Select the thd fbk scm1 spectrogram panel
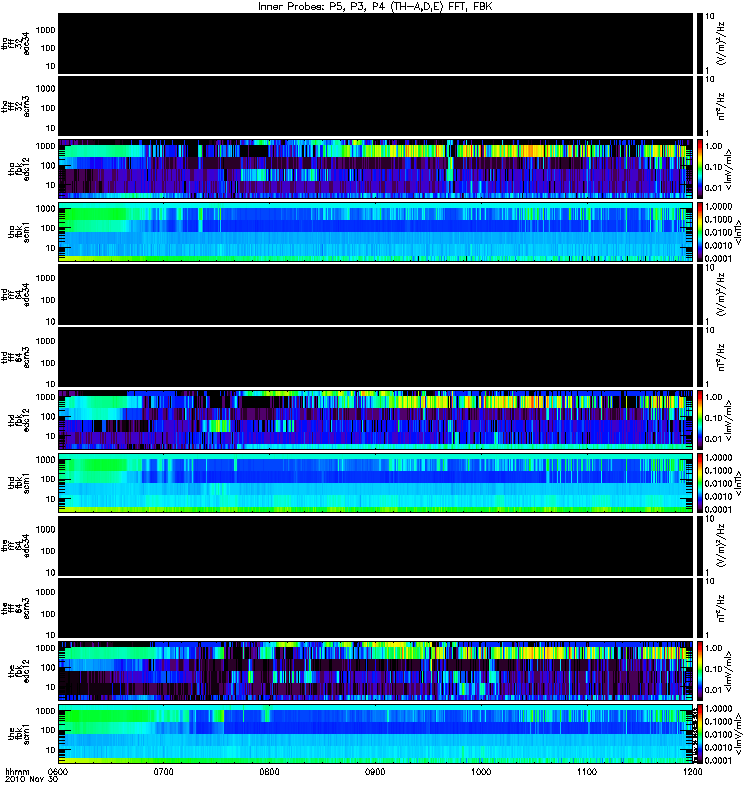750x800 pixels. click(376, 483)
